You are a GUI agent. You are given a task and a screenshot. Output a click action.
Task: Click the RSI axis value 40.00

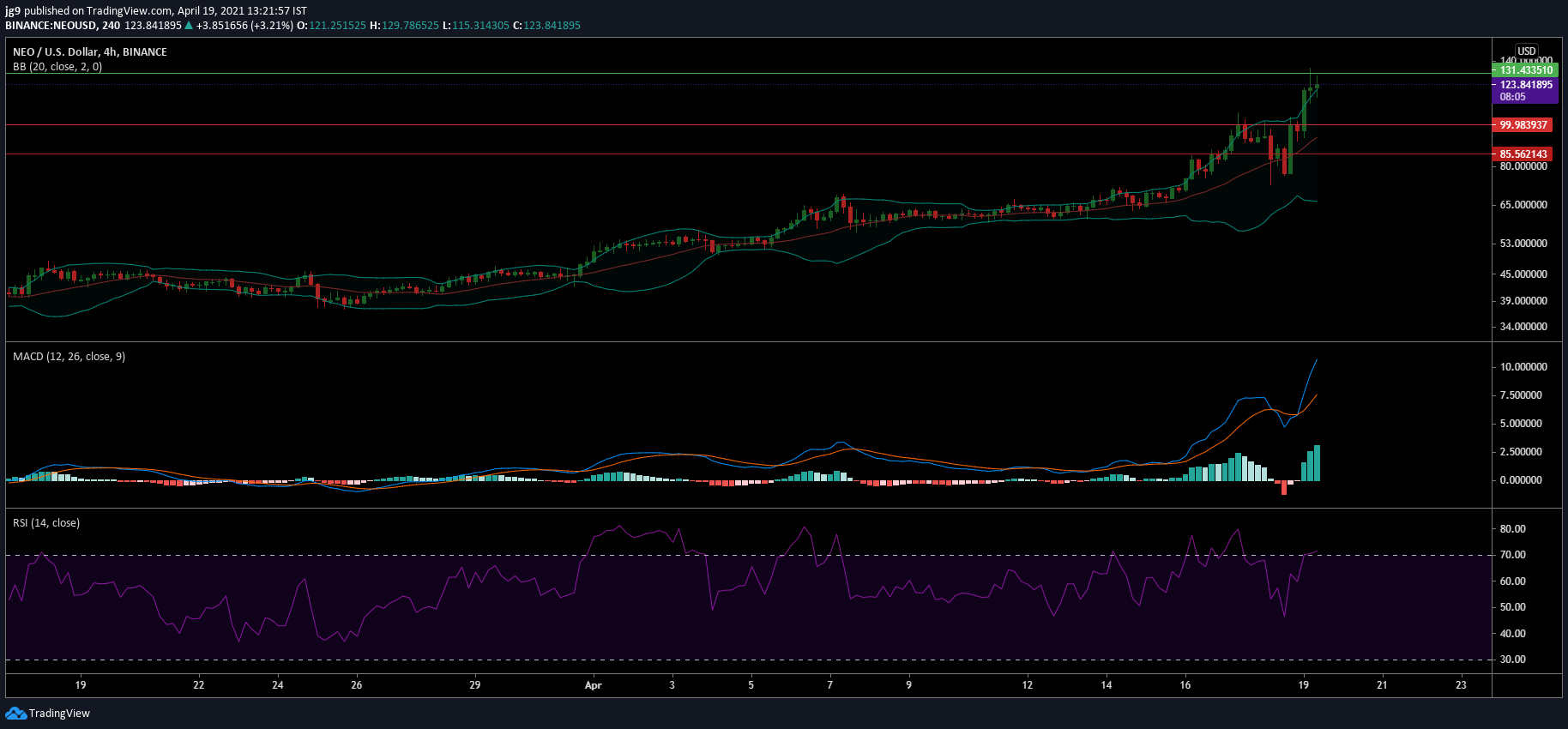[1513, 634]
